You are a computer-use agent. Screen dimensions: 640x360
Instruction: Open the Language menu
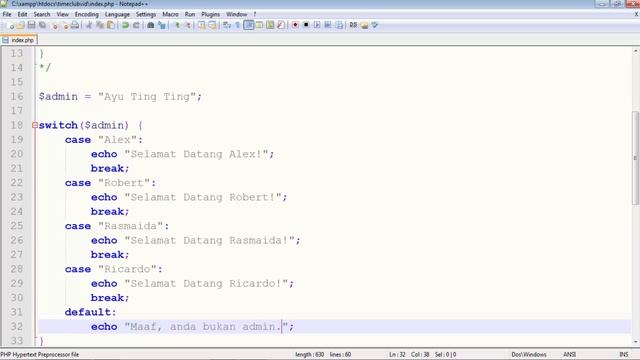[x=117, y=14]
